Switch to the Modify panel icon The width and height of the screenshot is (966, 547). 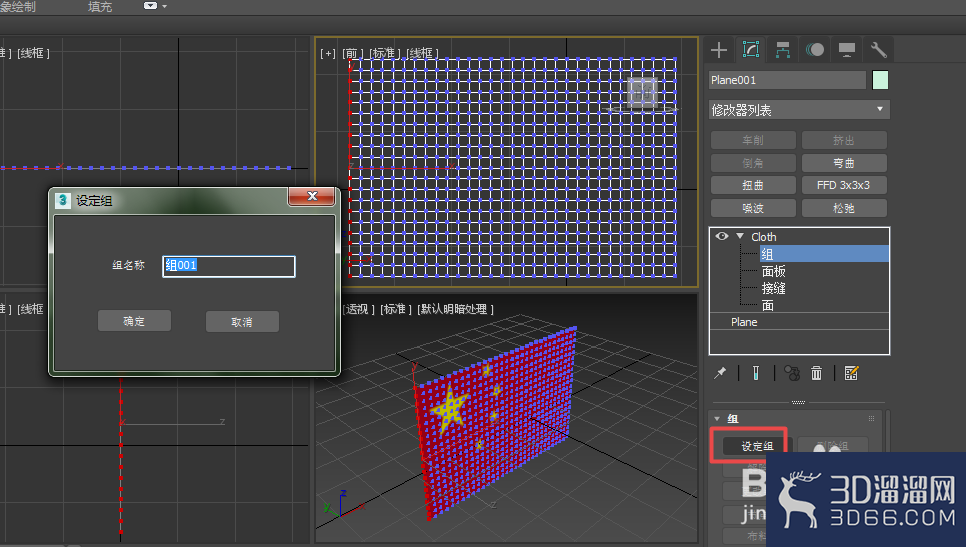pos(750,50)
